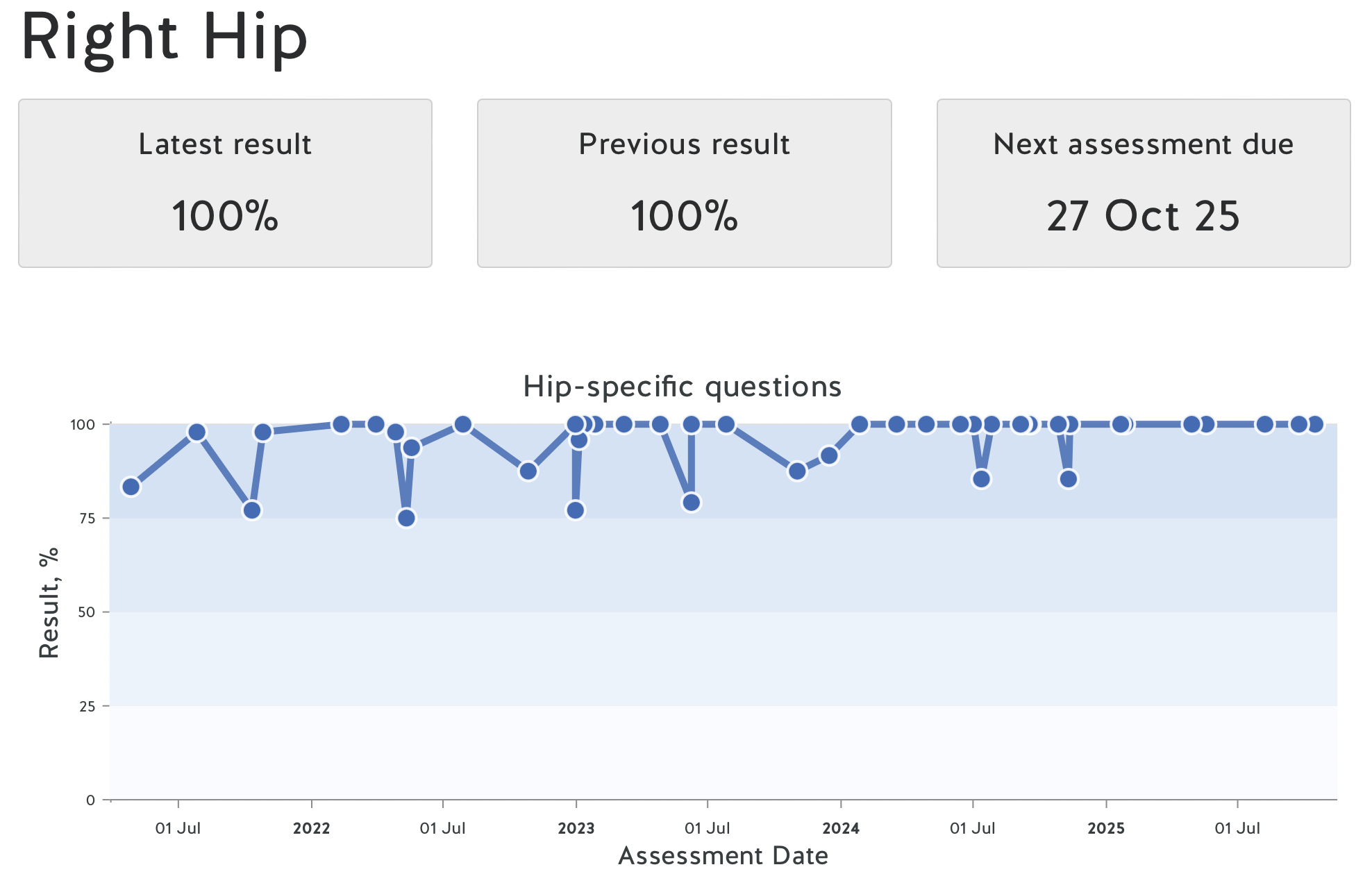
Task: Click the dip data point in late 2024
Action: [1069, 479]
